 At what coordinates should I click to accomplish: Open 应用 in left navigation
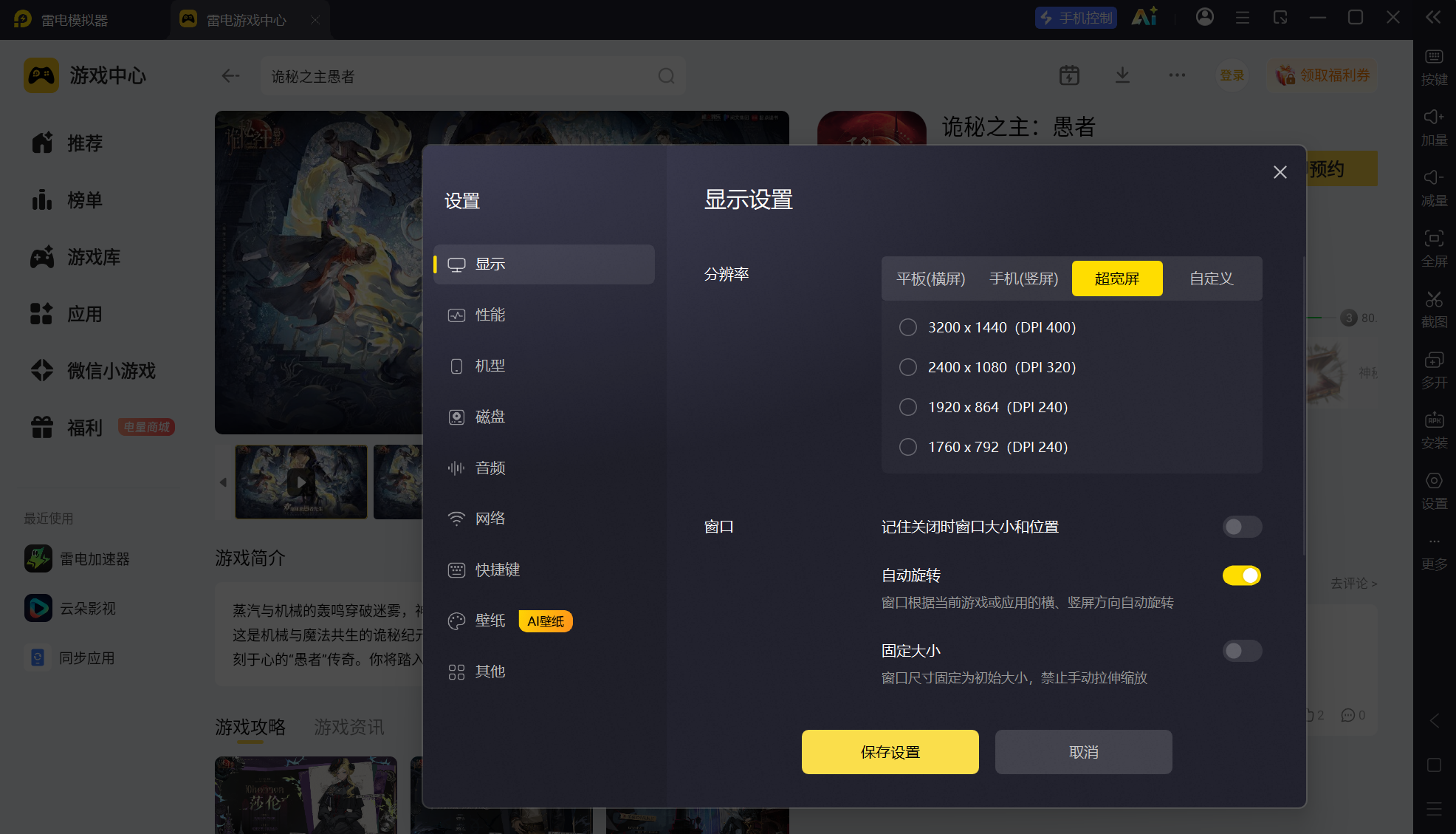(67, 314)
